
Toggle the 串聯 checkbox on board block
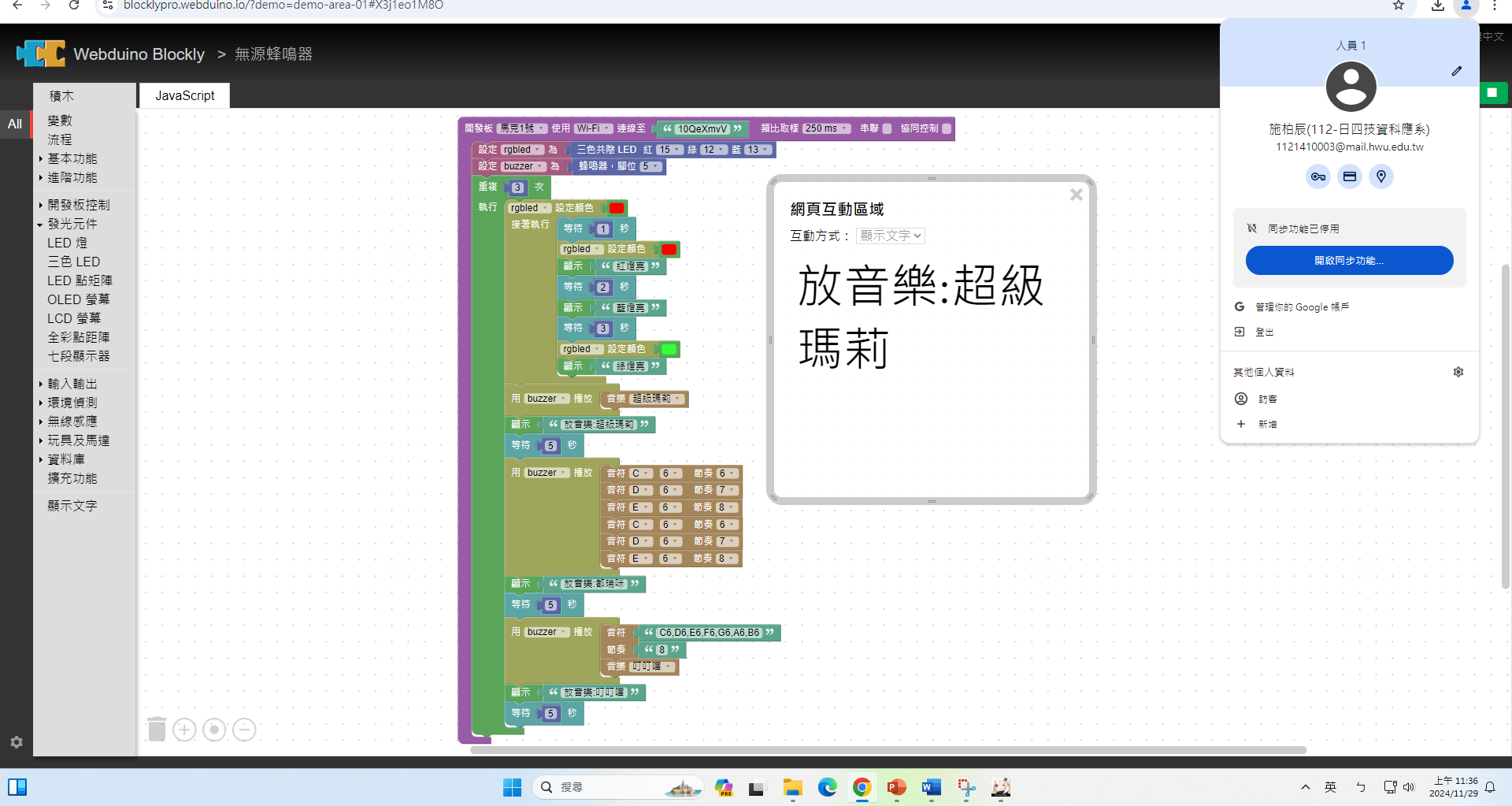(887, 129)
